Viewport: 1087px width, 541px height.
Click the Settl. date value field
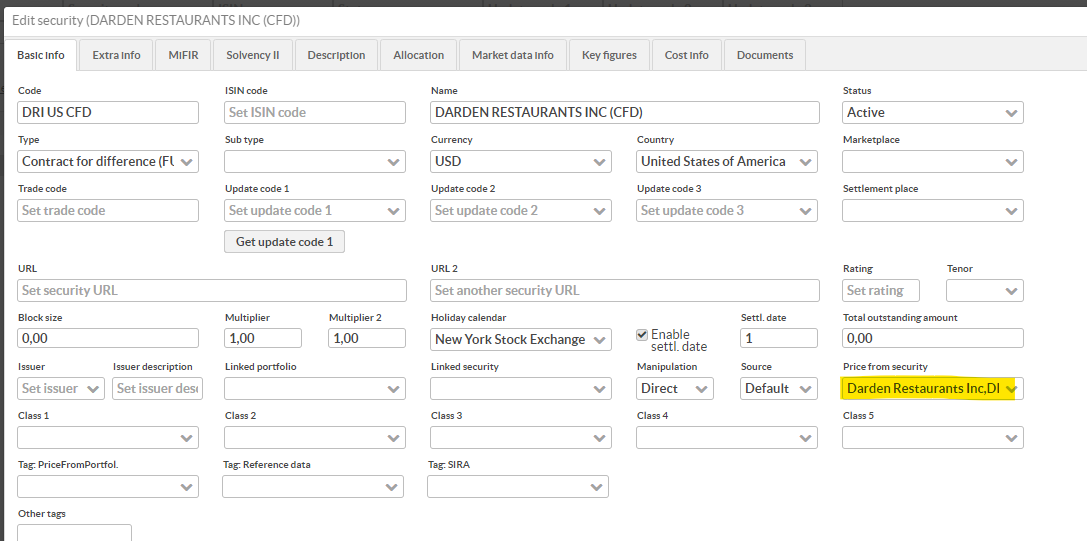click(x=779, y=338)
